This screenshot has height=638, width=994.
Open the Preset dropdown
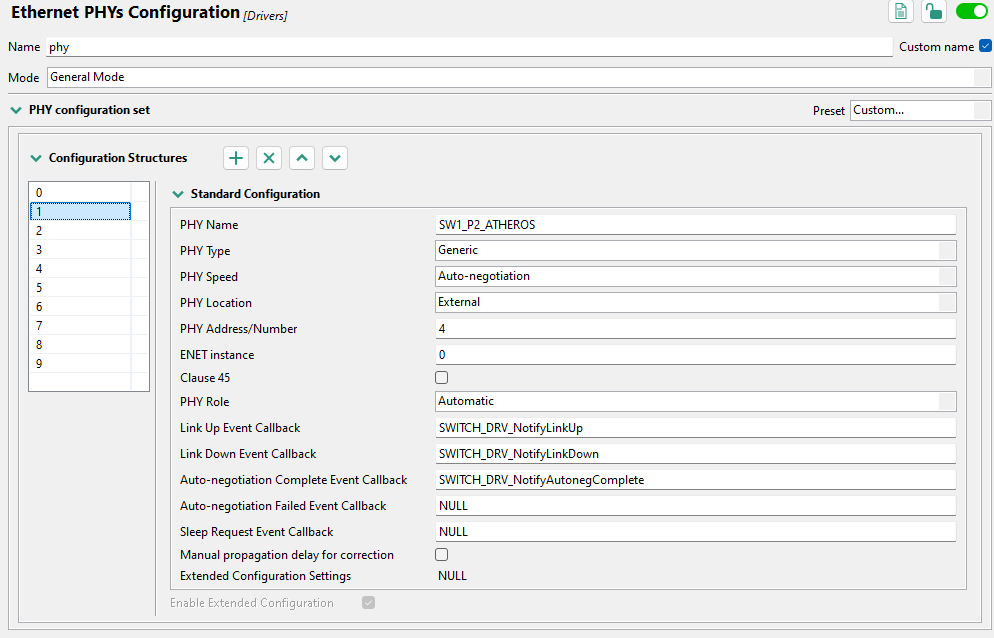pos(920,110)
